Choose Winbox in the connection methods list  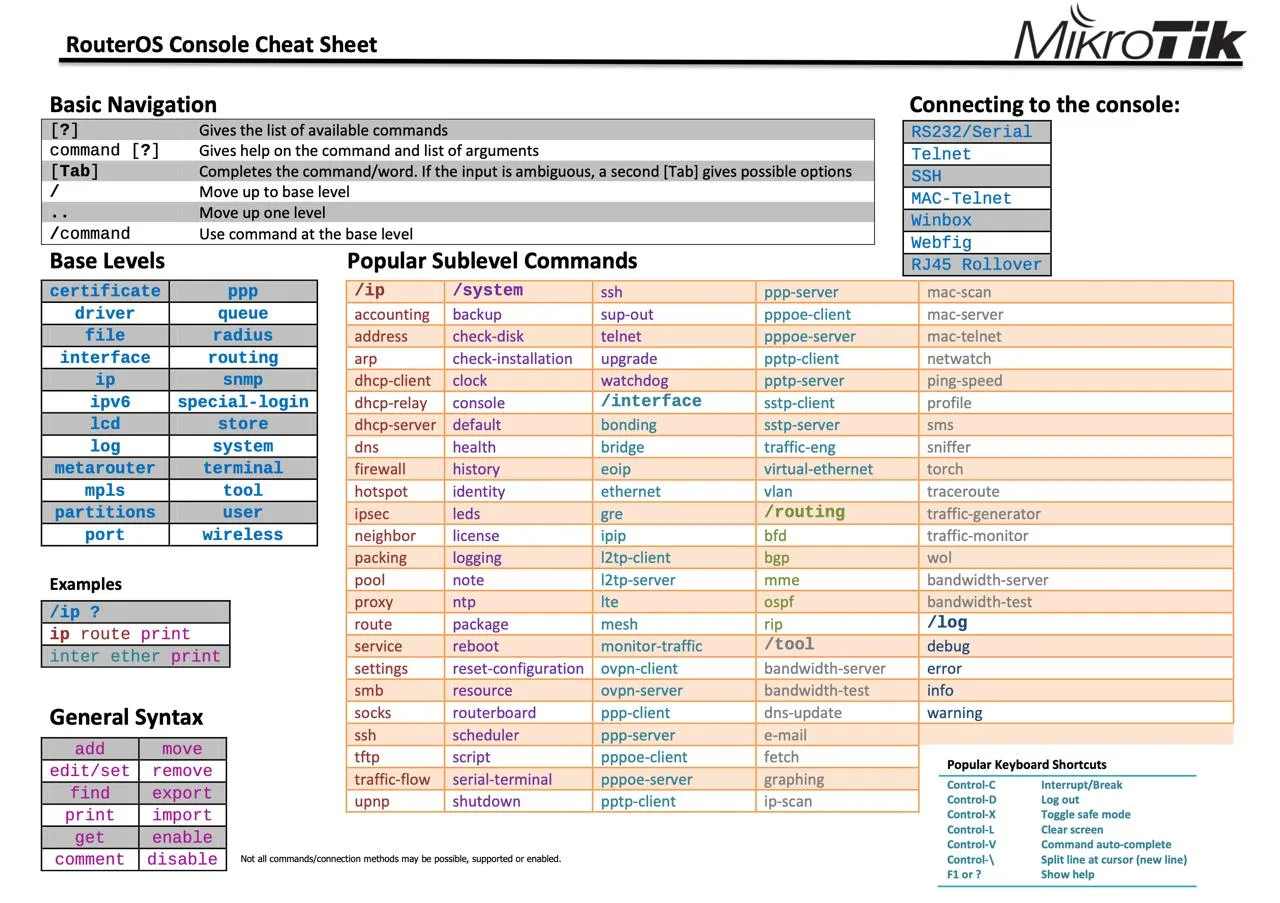coord(976,220)
